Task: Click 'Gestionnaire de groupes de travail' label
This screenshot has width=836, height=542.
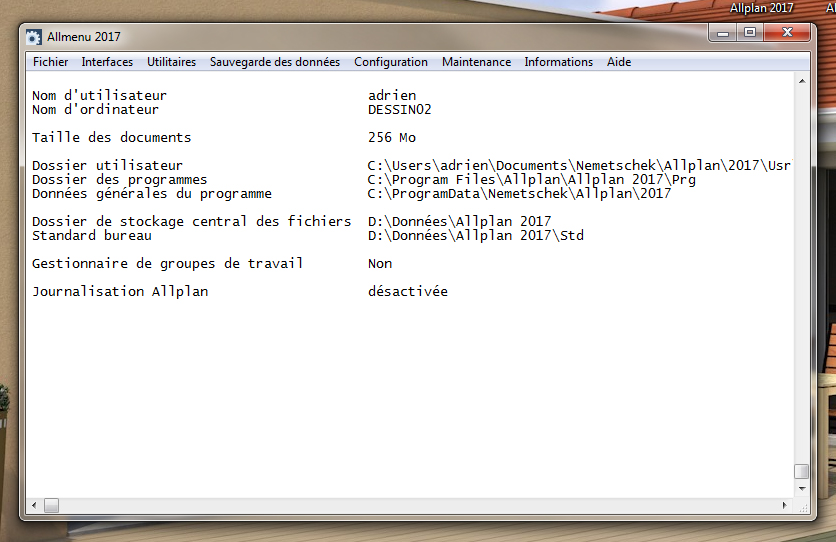Action: pos(167,263)
